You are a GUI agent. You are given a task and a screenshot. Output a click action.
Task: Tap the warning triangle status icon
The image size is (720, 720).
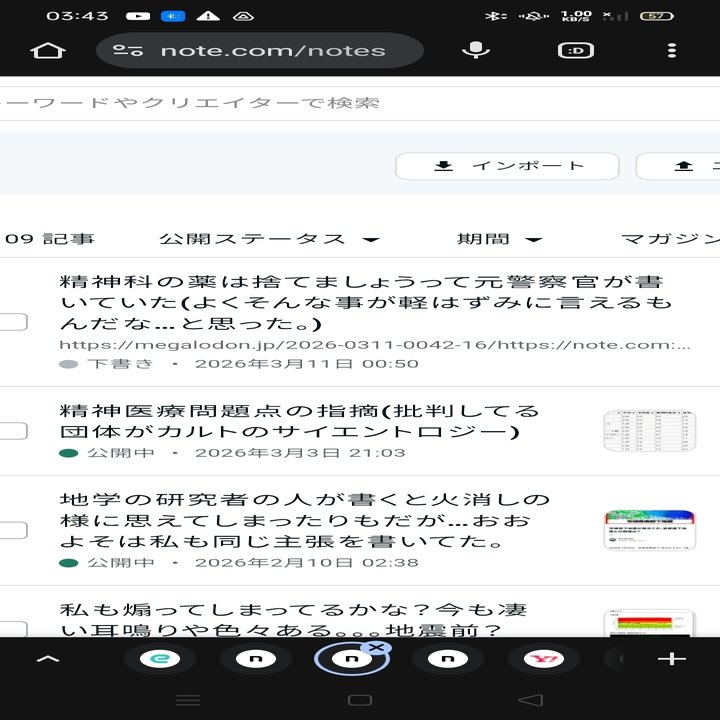click(x=208, y=16)
